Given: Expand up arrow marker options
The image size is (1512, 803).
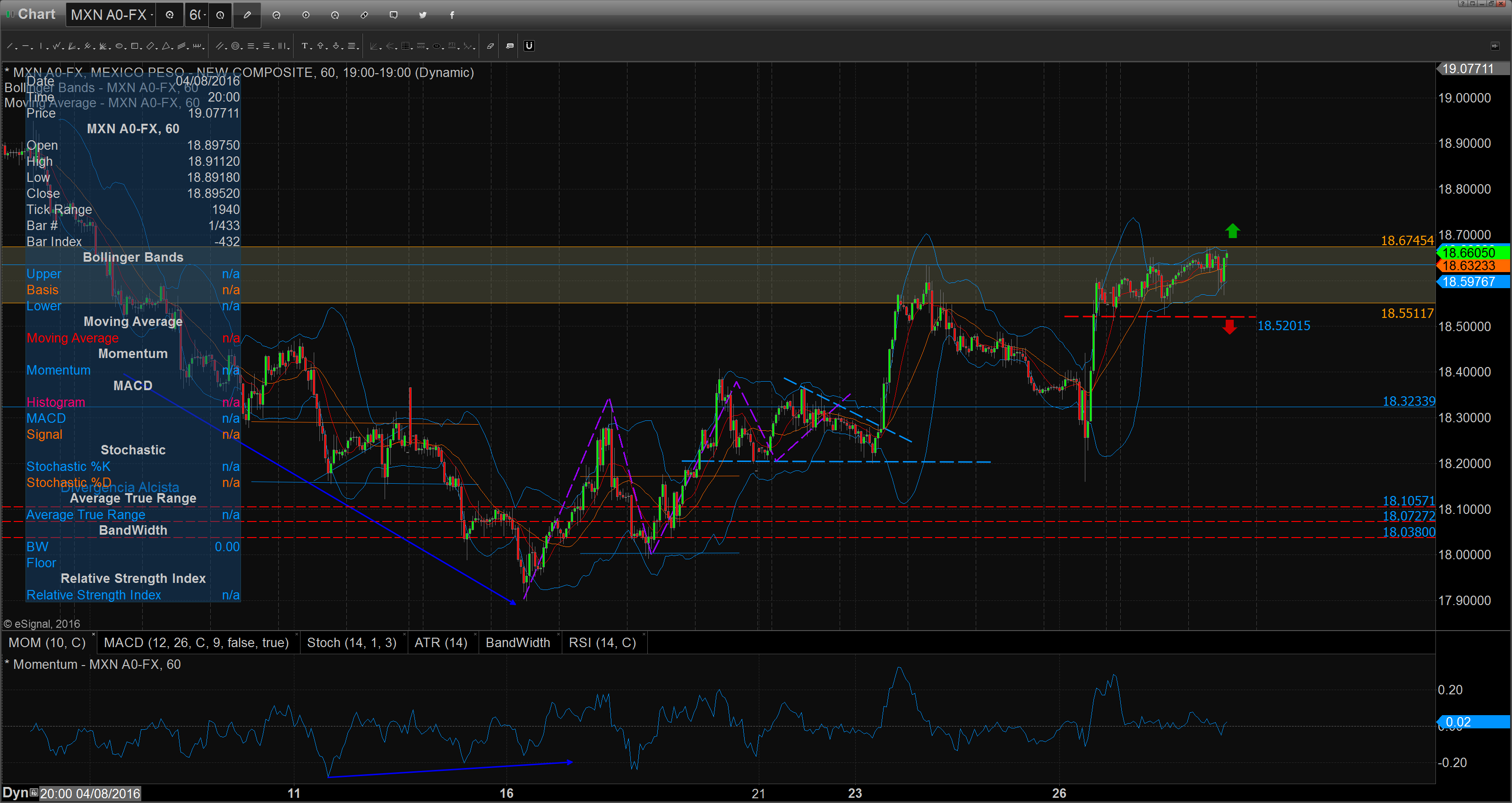Looking at the screenshot, I should tap(327, 49).
